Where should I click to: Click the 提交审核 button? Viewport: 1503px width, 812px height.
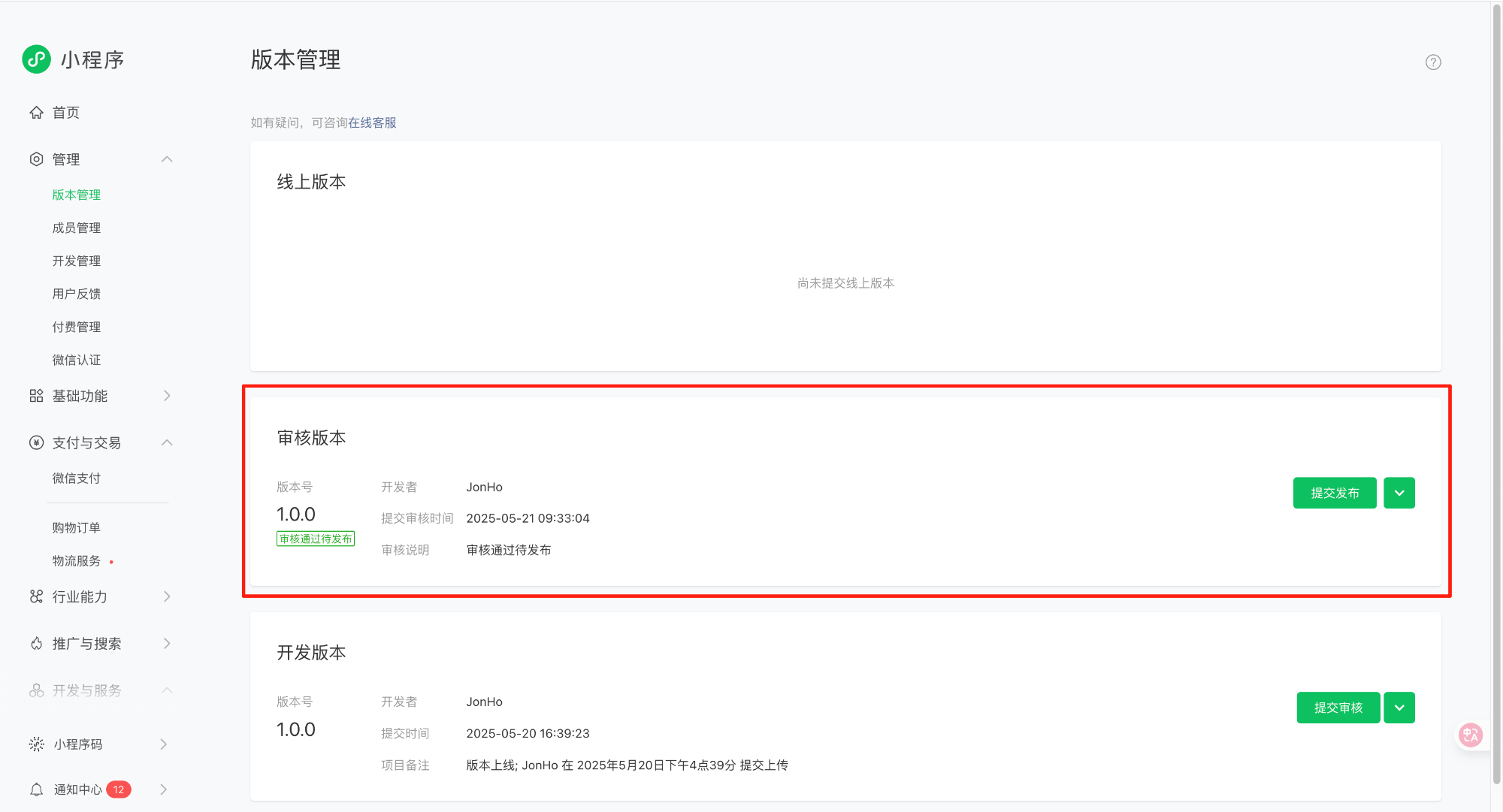coord(1338,708)
